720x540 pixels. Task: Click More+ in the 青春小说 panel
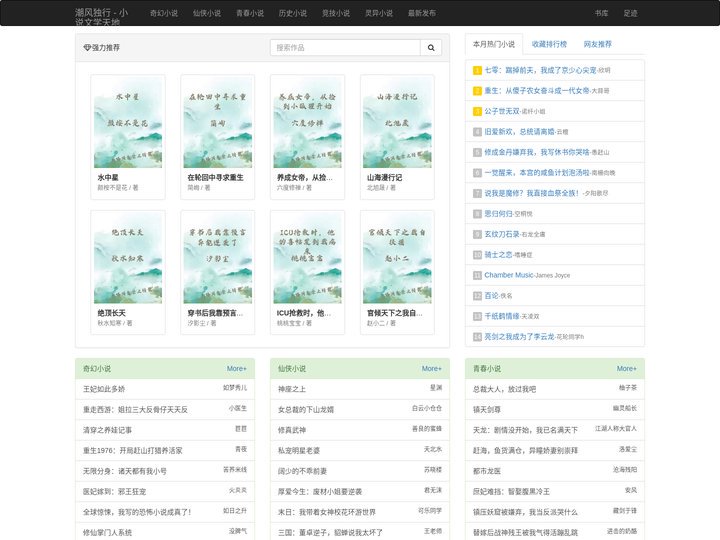tap(627, 369)
